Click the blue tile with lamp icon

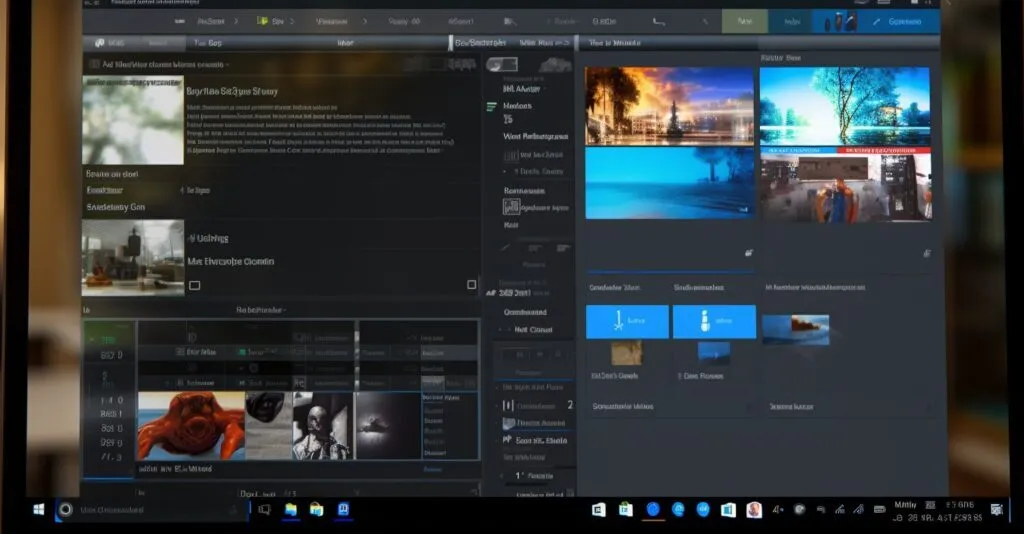coord(627,321)
